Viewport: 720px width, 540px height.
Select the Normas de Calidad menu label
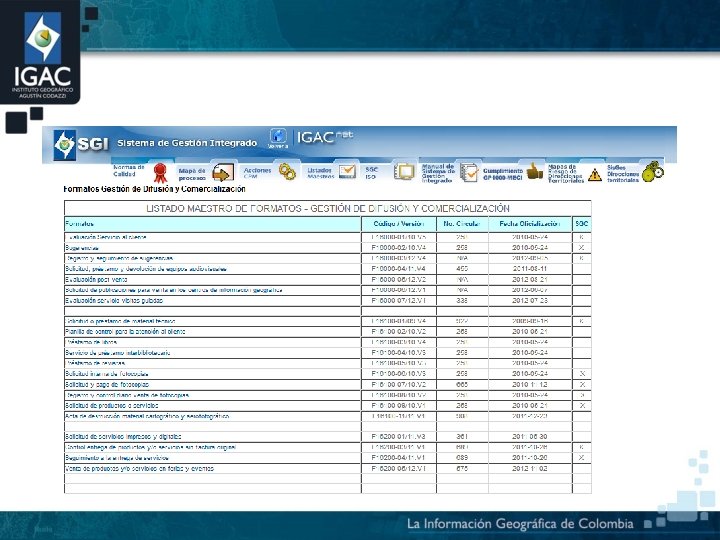point(129,171)
